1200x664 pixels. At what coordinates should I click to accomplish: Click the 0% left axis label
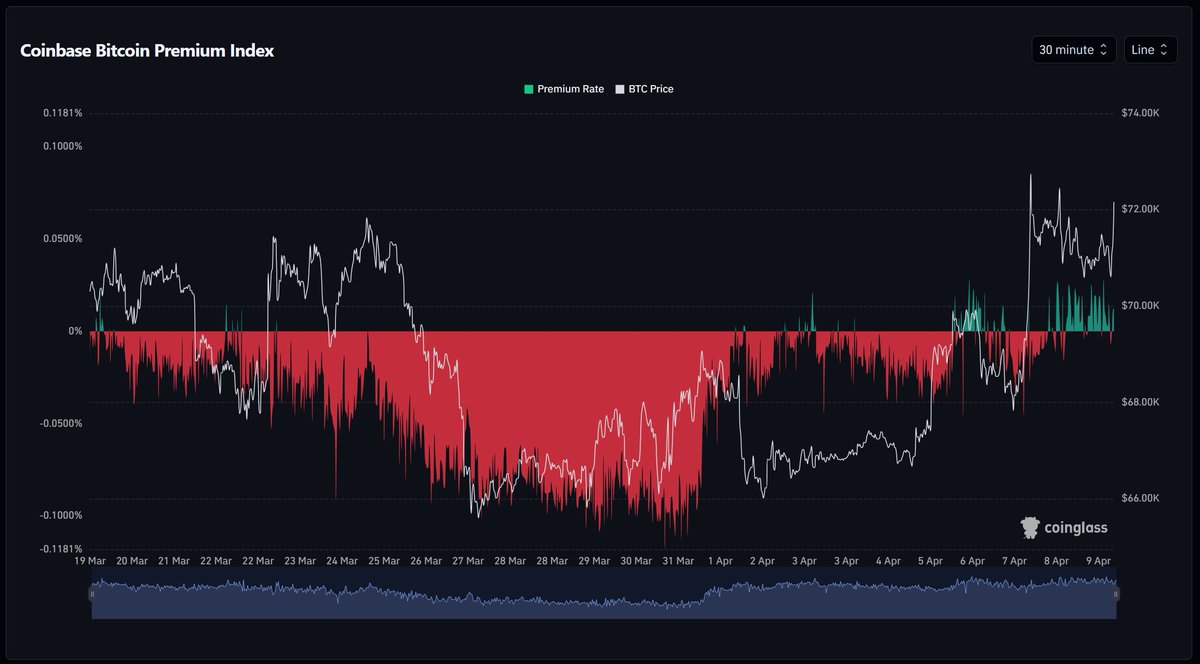[75, 331]
